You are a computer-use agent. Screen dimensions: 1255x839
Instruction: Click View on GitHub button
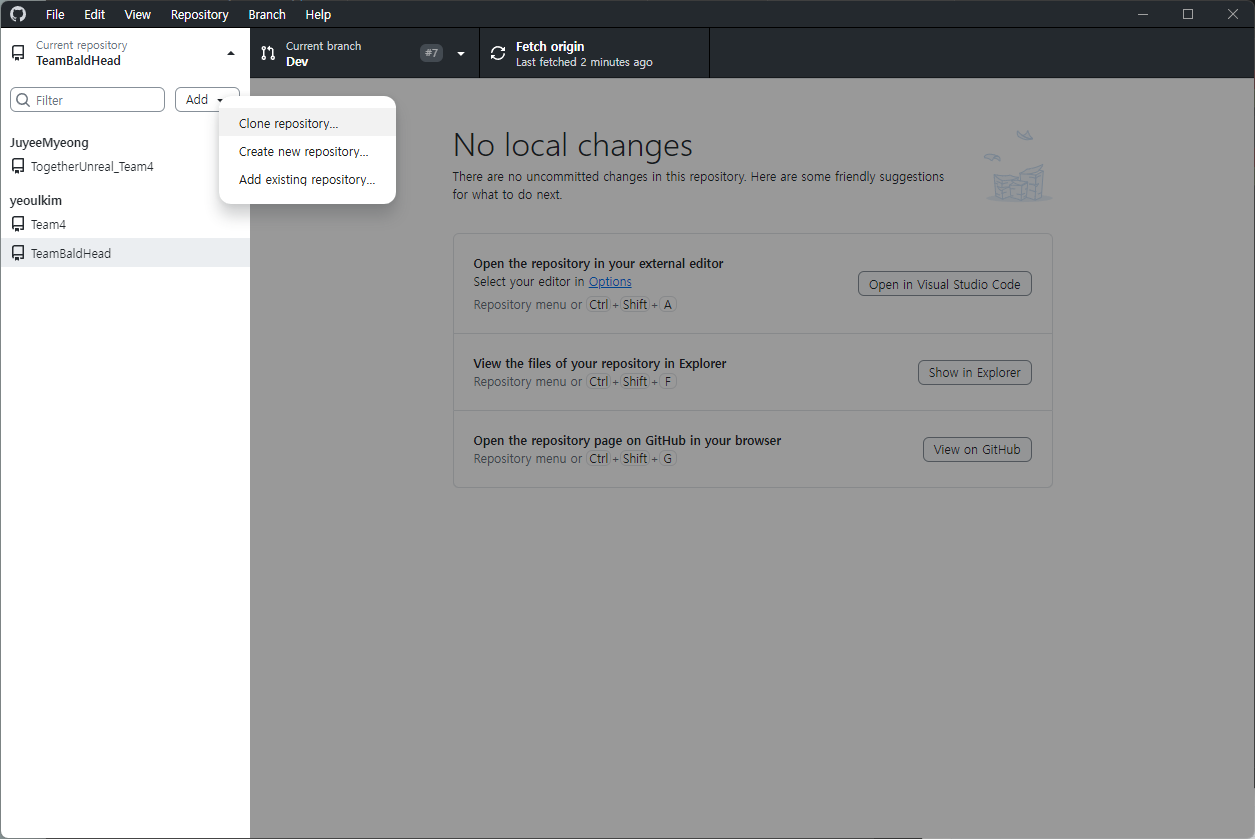point(977,450)
